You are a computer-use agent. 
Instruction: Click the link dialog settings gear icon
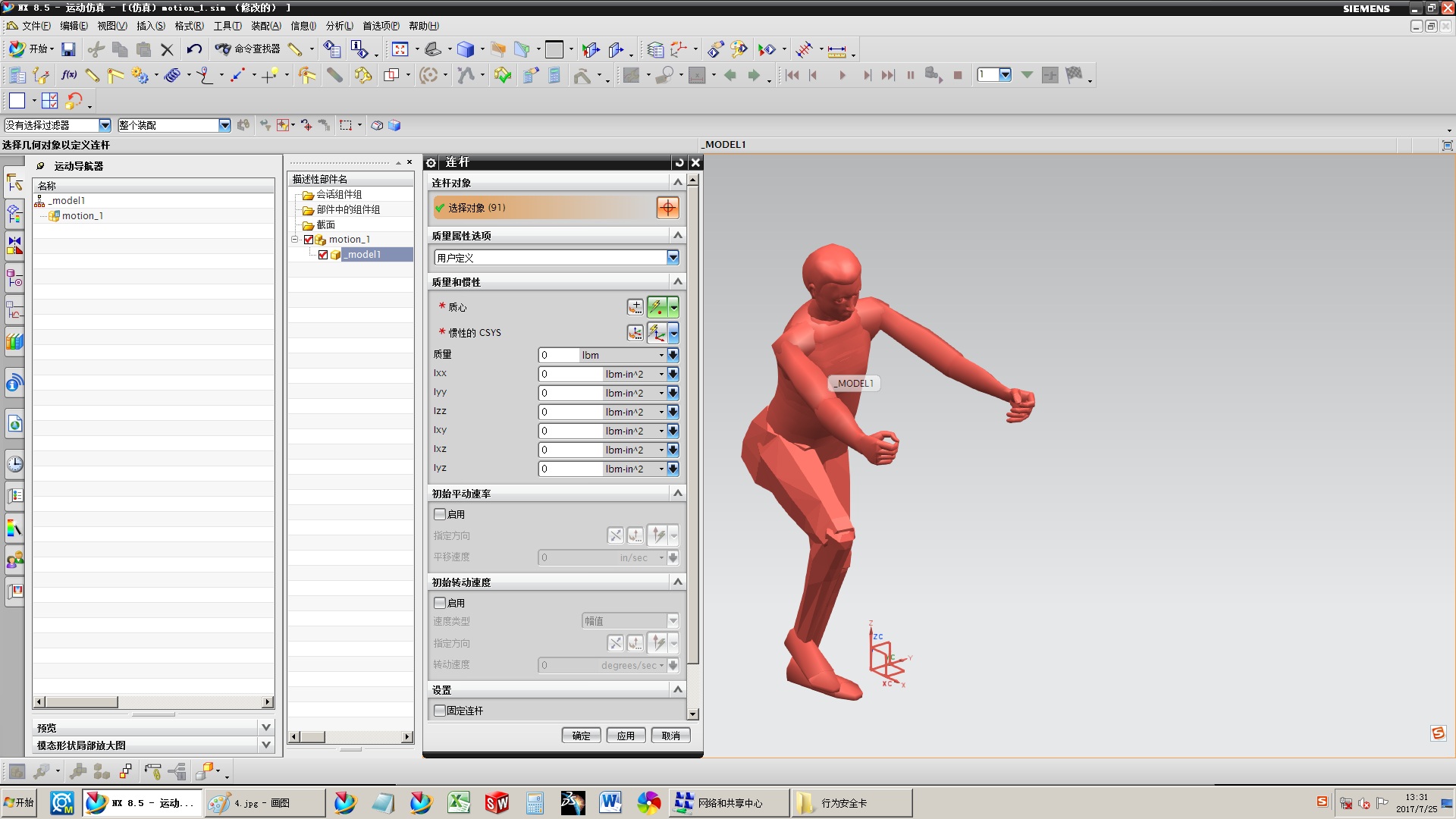tap(431, 162)
